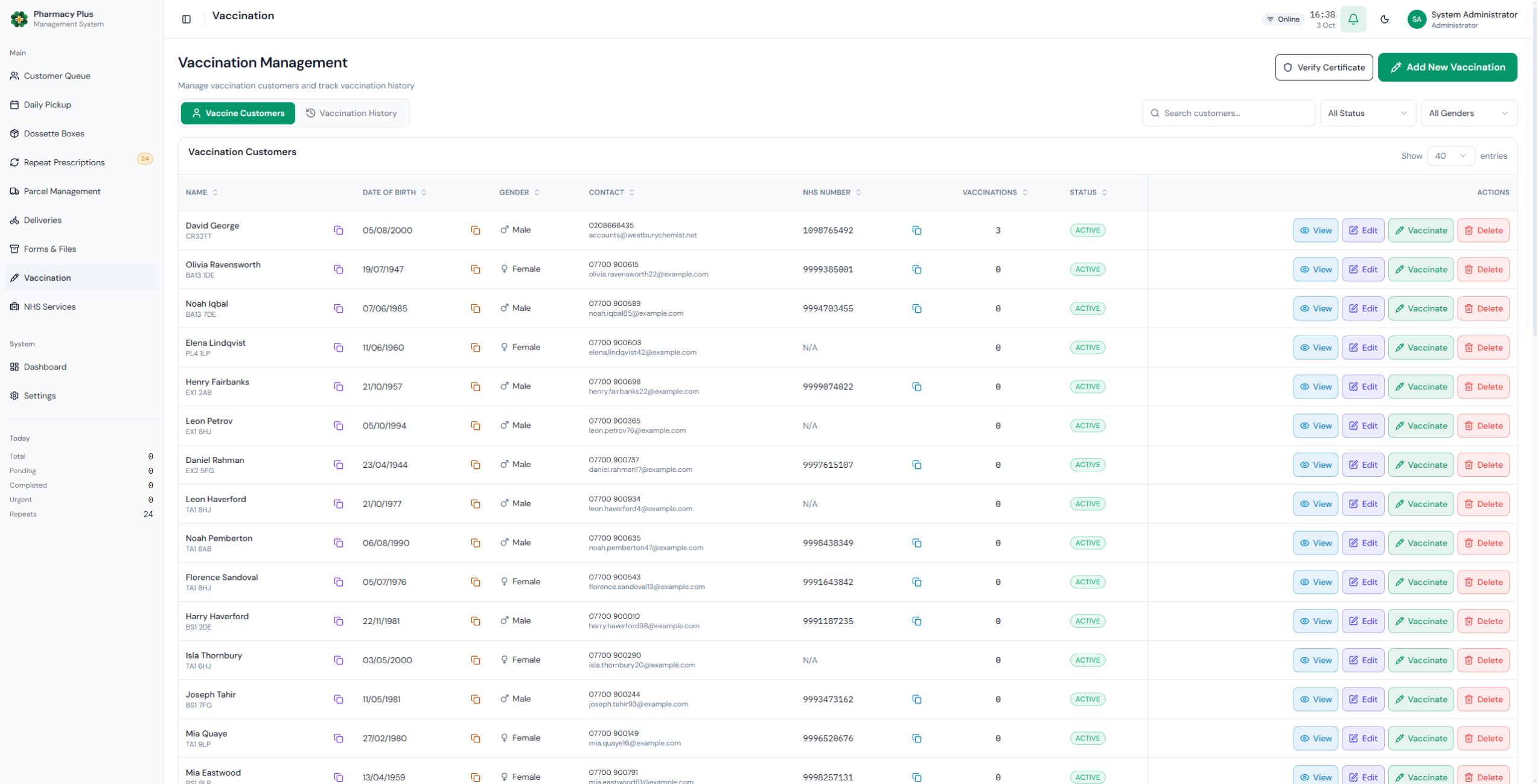Copy NHS number 9999074022
The image size is (1538, 784).
tap(917, 387)
